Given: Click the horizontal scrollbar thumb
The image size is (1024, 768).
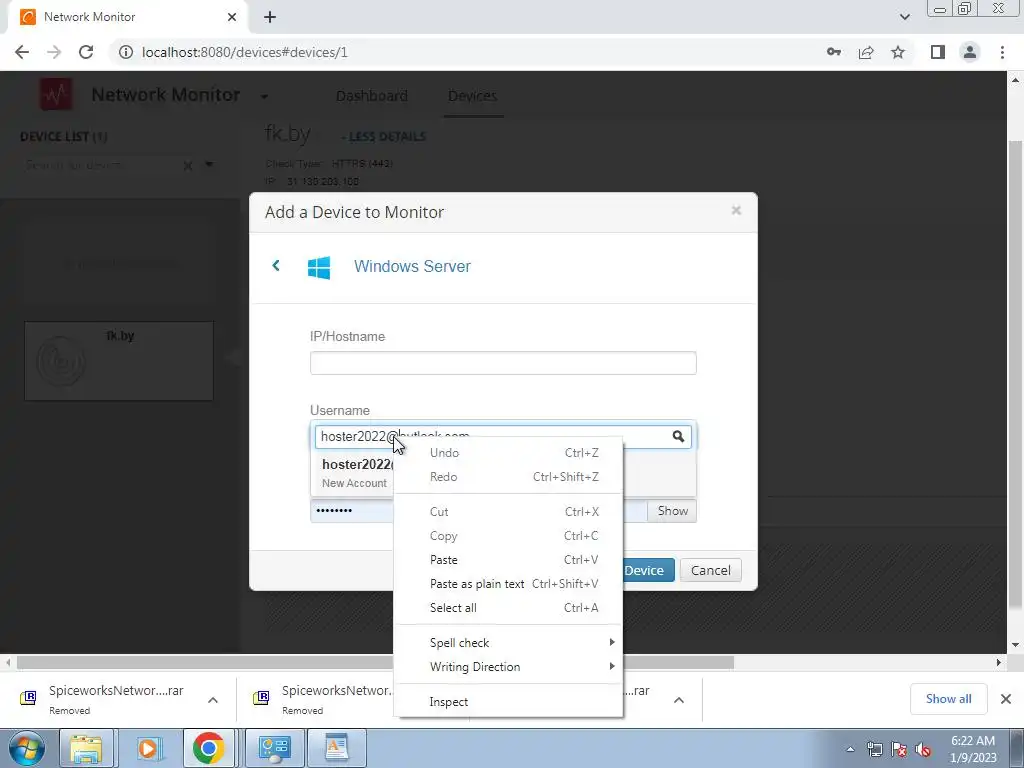Looking at the screenshot, I should 376,663.
